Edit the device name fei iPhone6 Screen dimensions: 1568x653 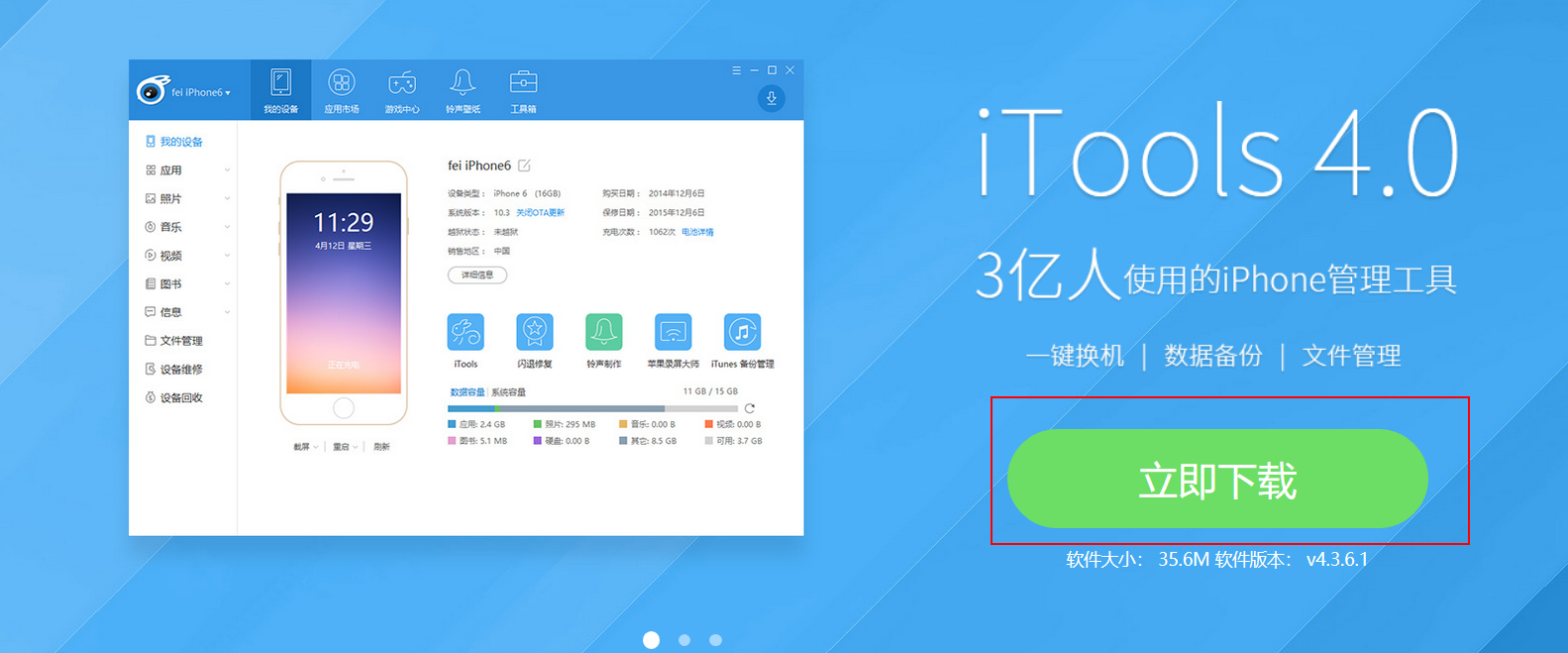click(524, 165)
